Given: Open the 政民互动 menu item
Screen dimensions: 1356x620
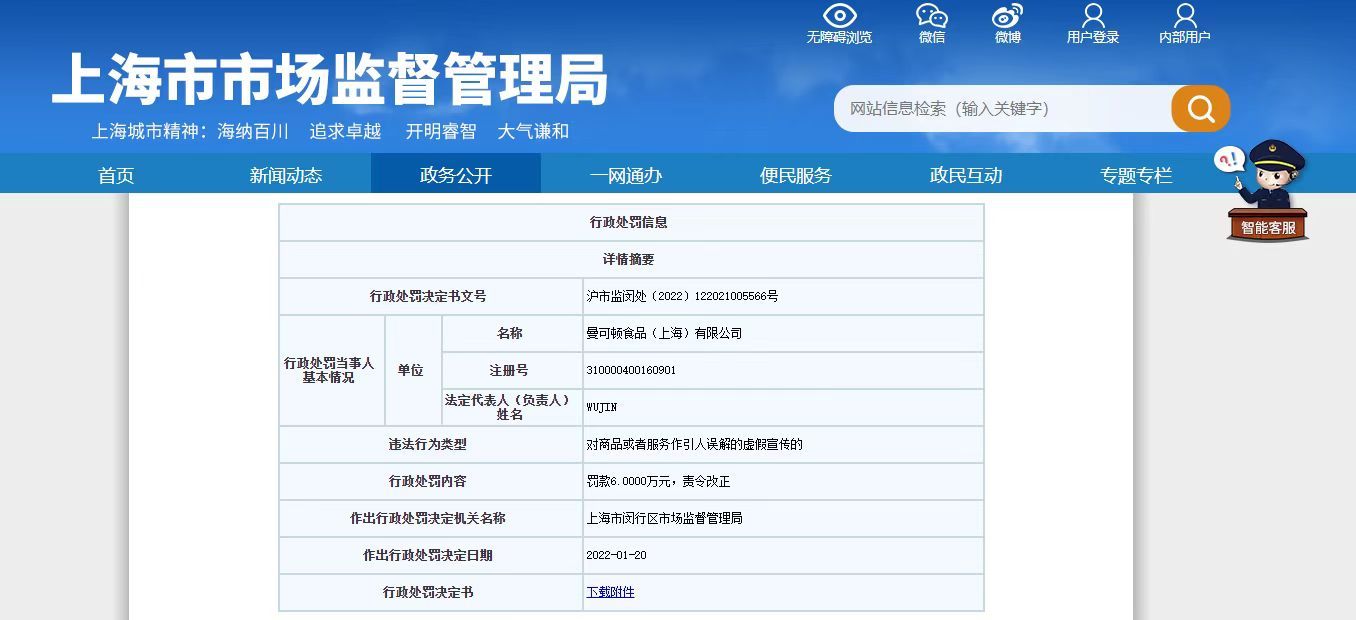Looking at the screenshot, I should (x=966, y=175).
